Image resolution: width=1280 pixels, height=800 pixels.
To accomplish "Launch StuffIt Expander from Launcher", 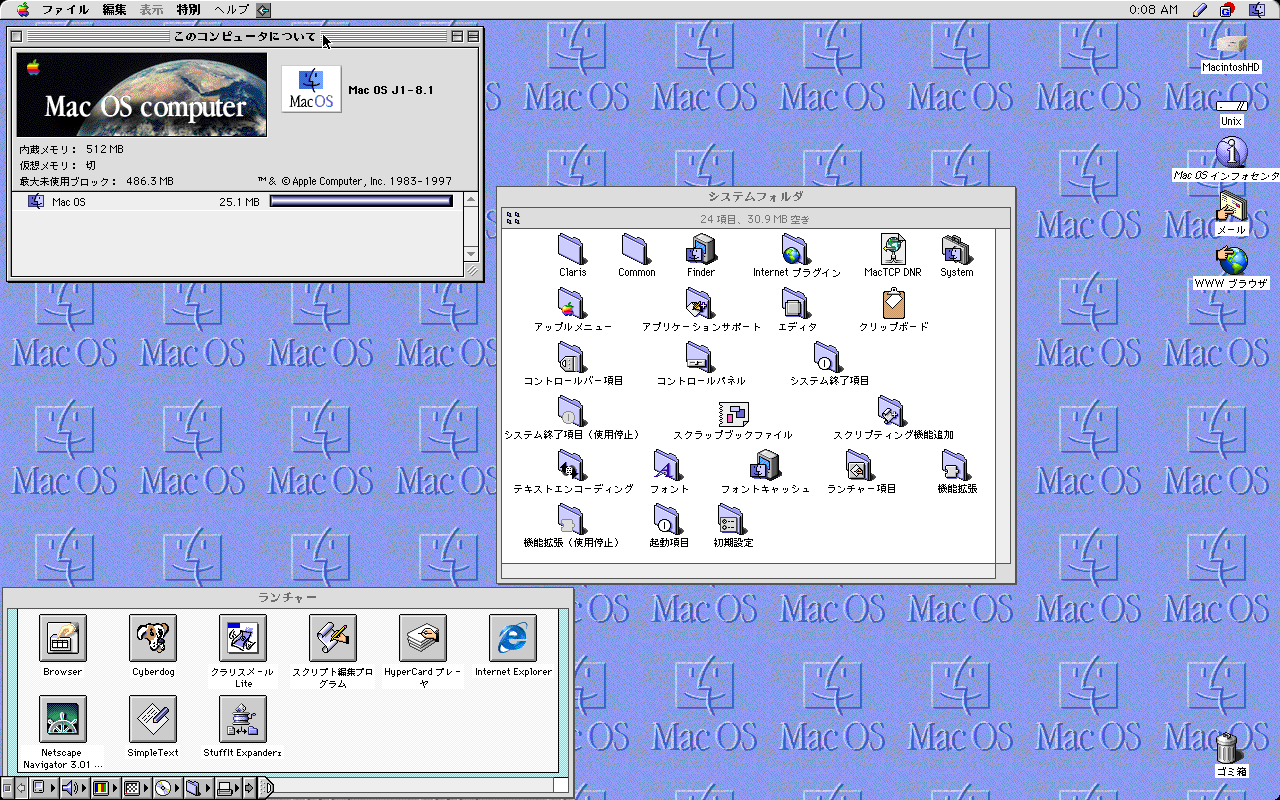I will [x=243, y=720].
